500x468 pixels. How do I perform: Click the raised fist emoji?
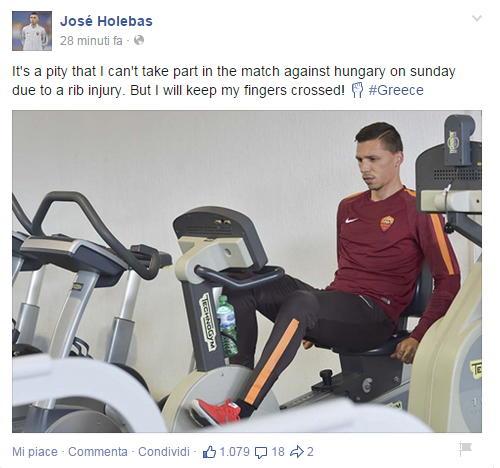pyautogui.click(x=357, y=90)
